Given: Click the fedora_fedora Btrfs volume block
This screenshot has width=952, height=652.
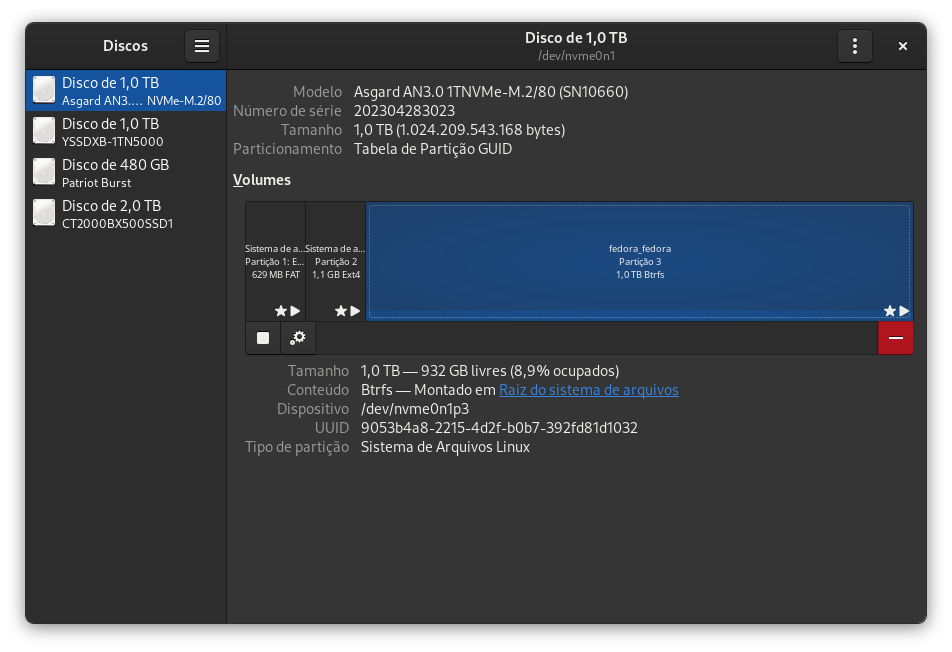Looking at the screenshot, I should tap(639, 260).
